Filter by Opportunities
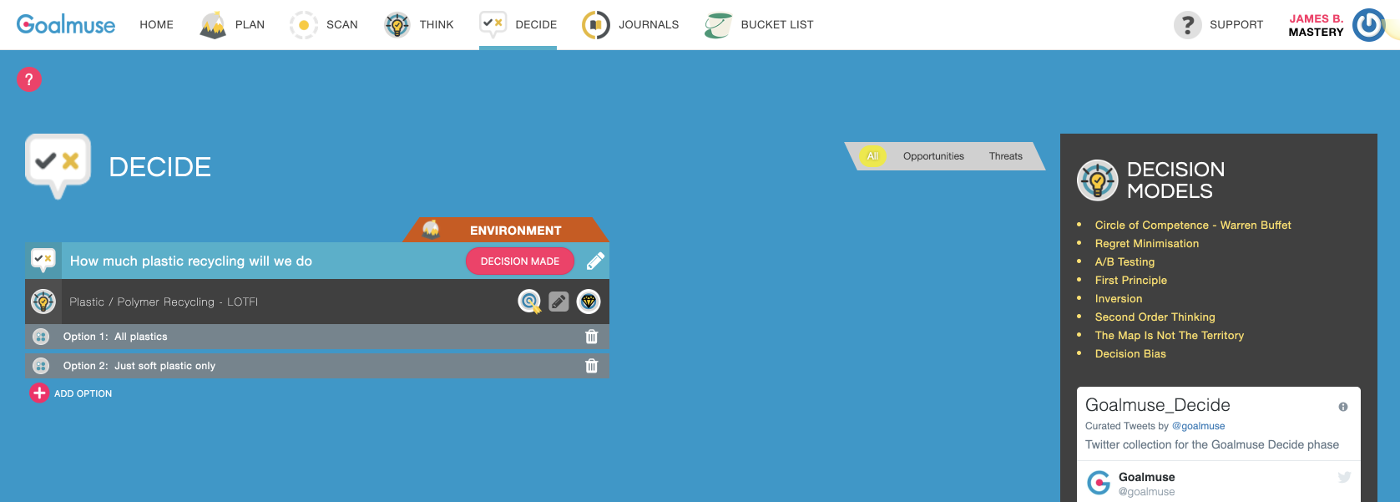The width and height of the screenshot is (1400, 502). click(x=933, y=156)
